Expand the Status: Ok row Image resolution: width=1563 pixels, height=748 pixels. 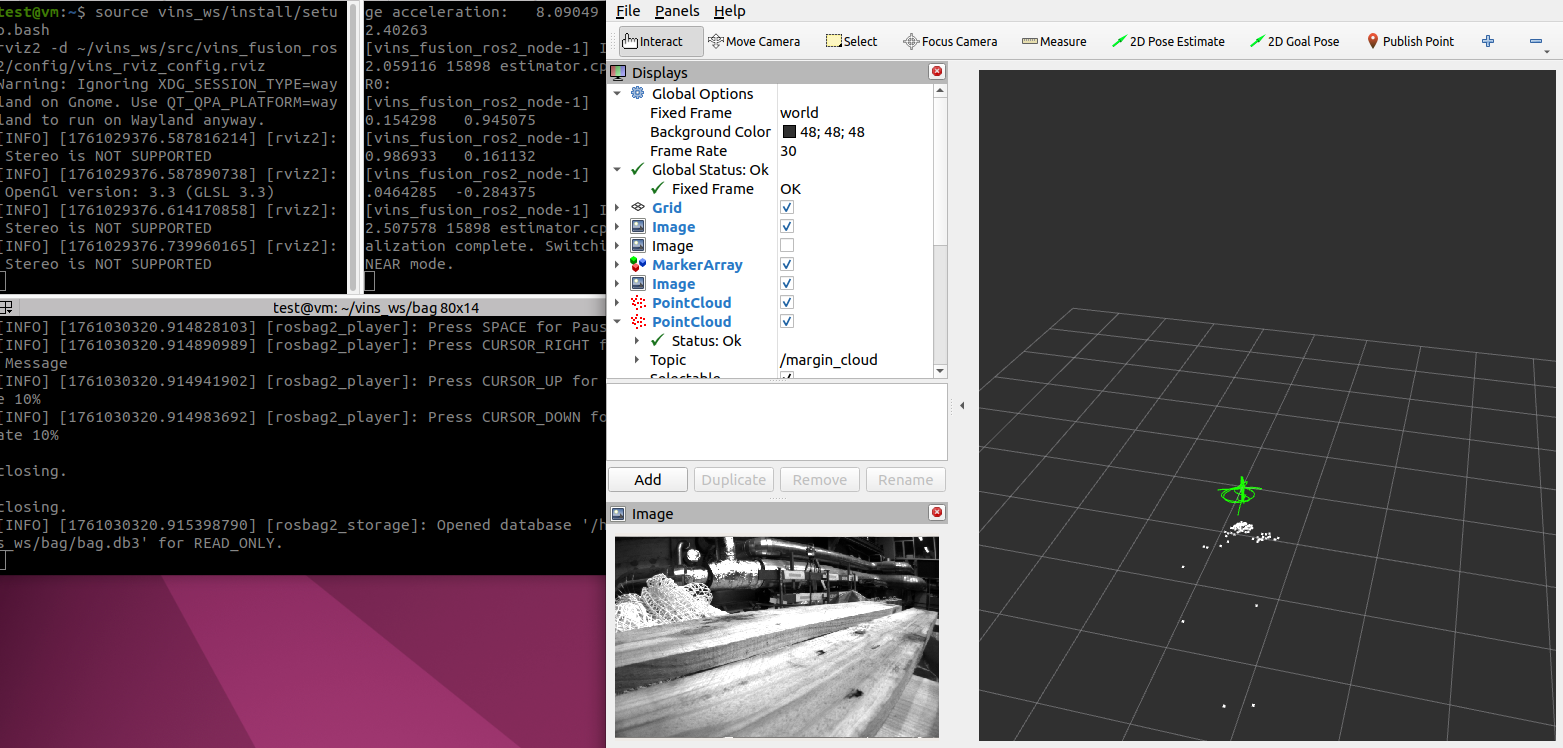(x=637, y=340)
